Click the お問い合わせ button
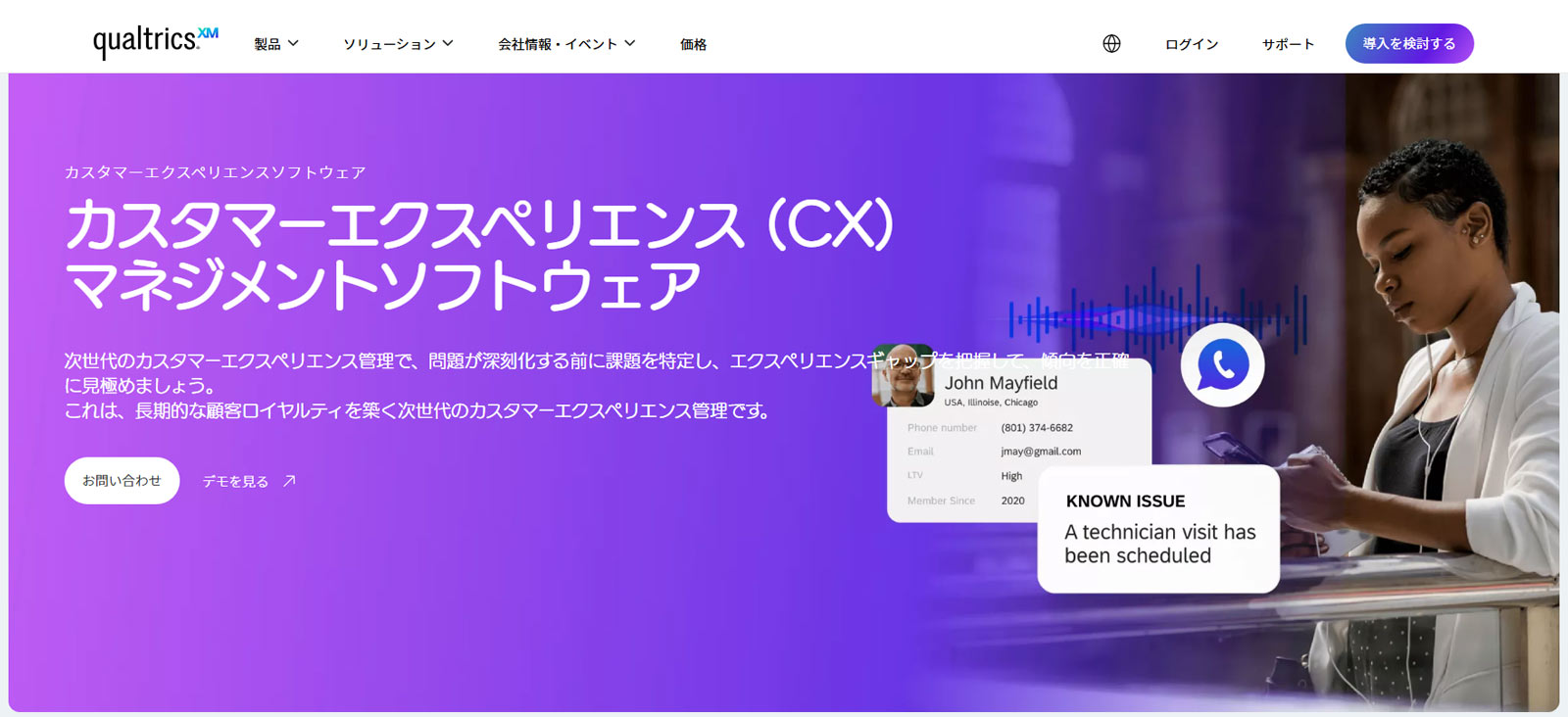 (122, 481)
